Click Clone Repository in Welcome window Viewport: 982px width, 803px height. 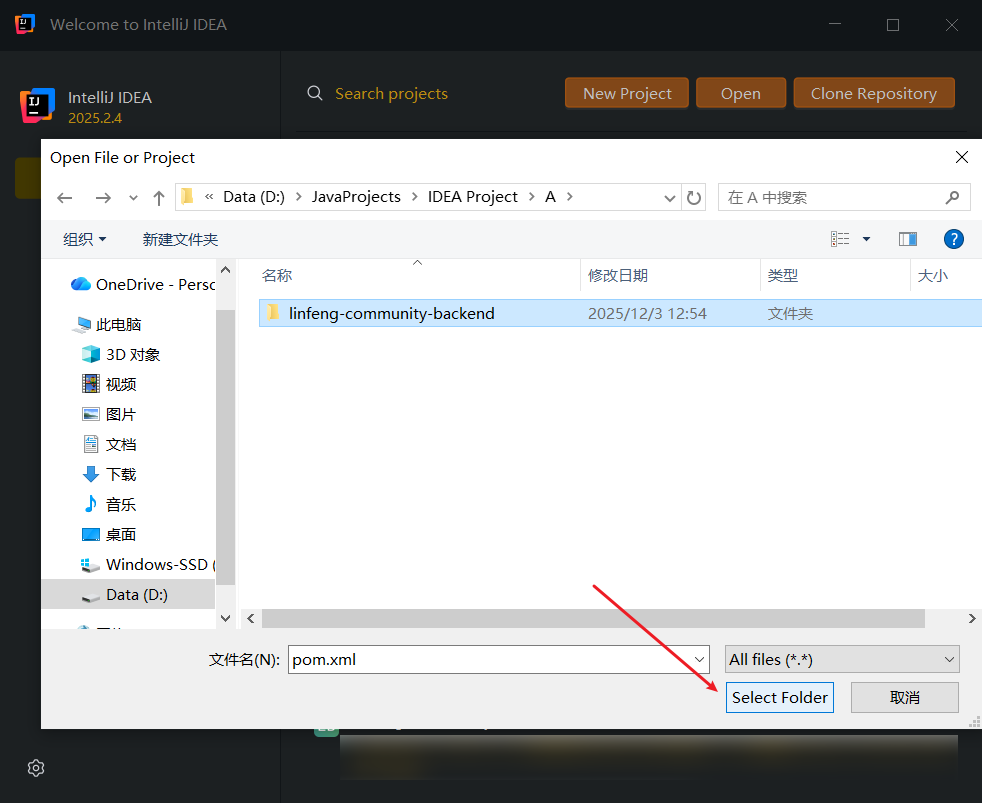tap(874, 93)
